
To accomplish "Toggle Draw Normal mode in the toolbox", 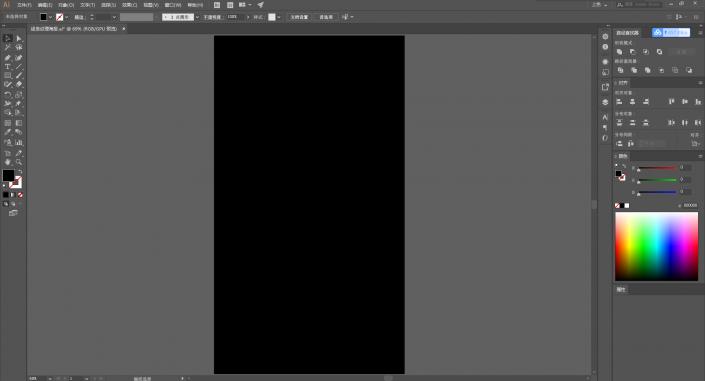I will point(6,204).
